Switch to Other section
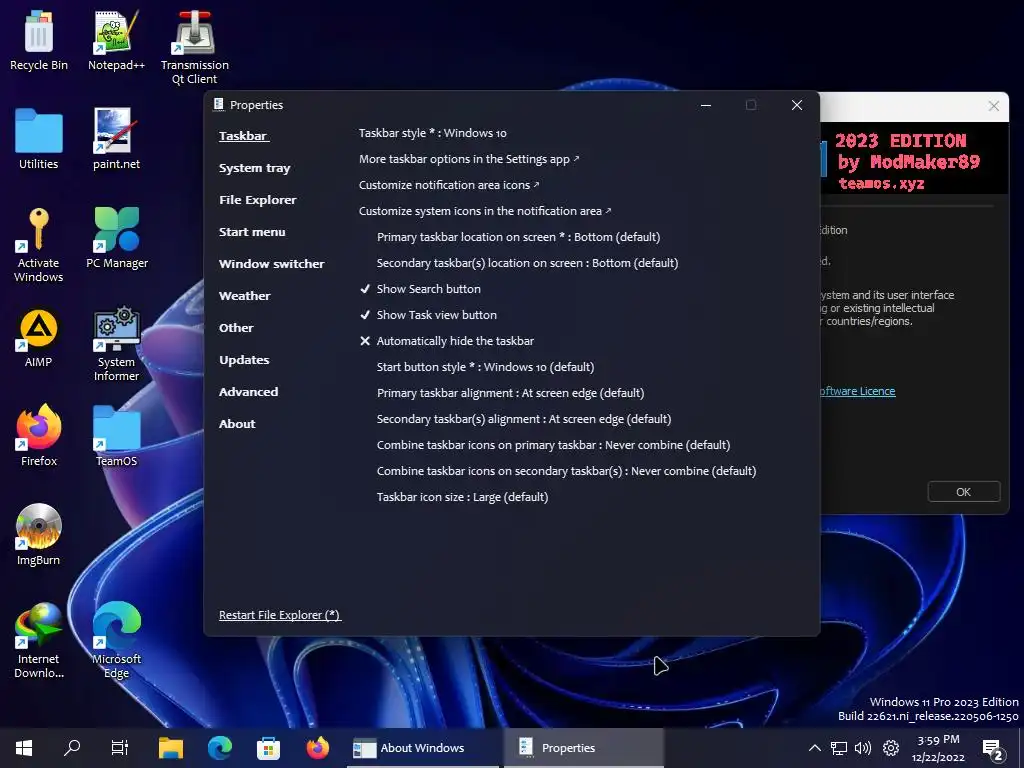This screenshot has width=1024, height=768. (x=236, y=328)
